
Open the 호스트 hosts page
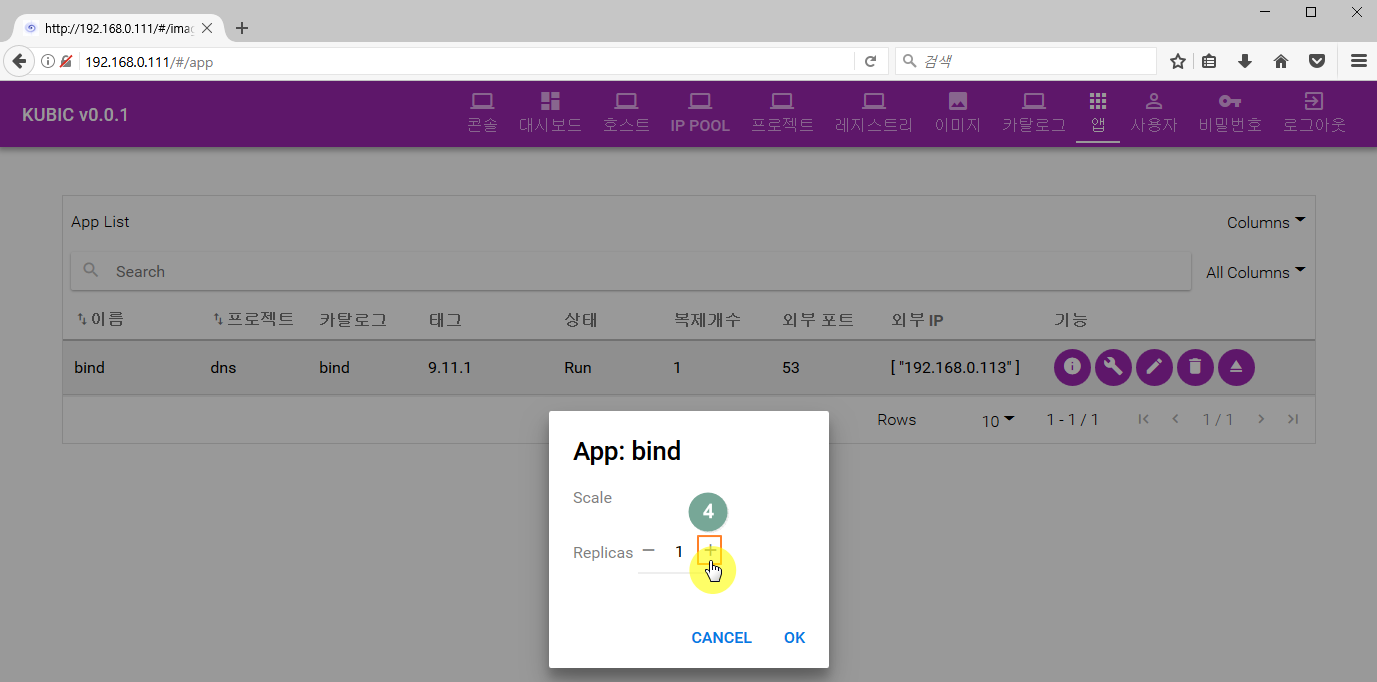626,113
